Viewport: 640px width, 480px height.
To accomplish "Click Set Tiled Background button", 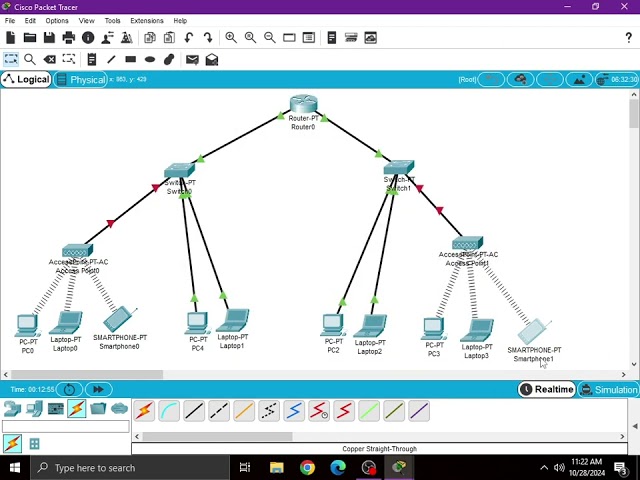I will pyautogui.click(x=579, y=80).
